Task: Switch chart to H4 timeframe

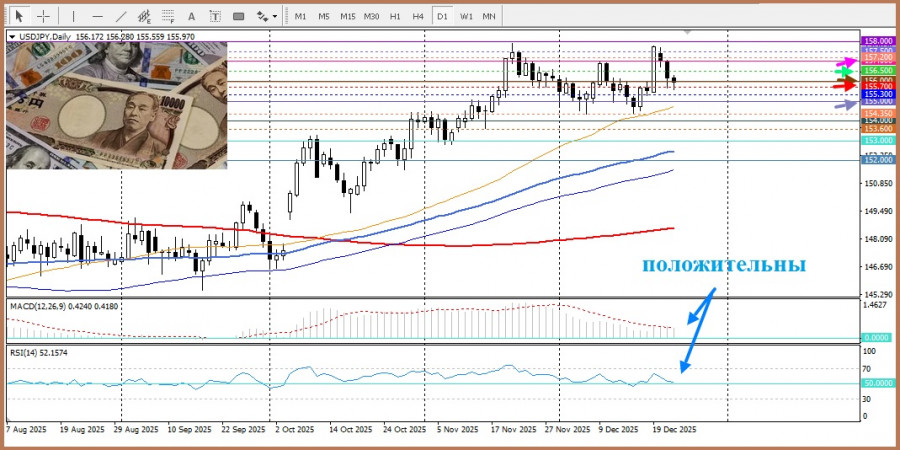Action: click(x=418, y=16)
